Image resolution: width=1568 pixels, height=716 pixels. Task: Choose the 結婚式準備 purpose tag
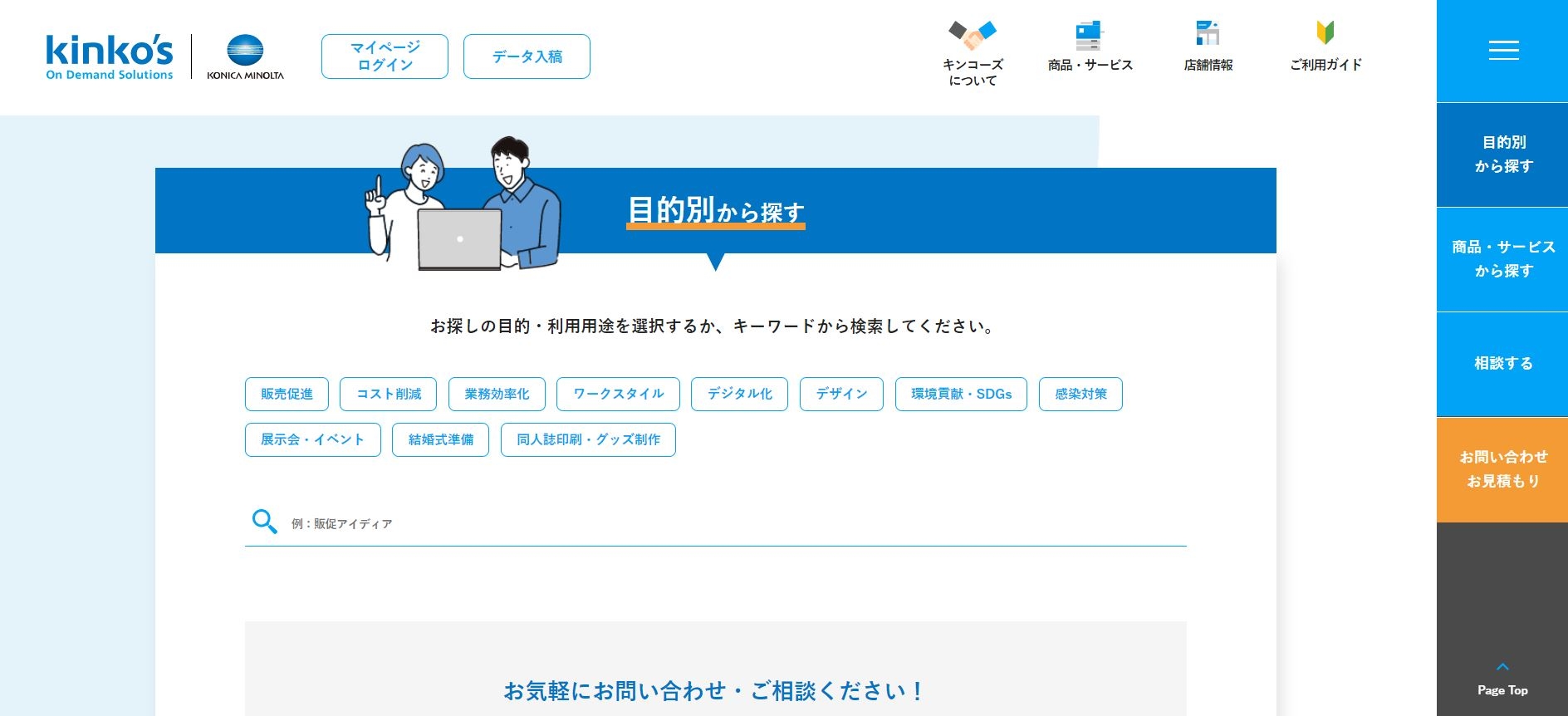click(x=441, y=439)
